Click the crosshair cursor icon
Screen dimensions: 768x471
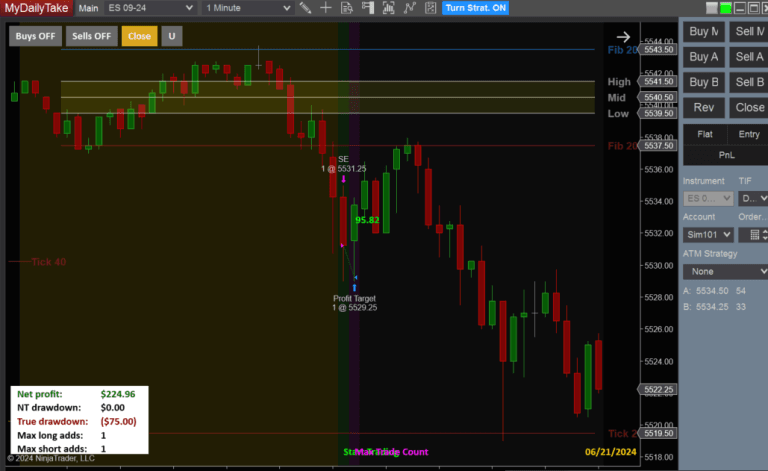[326, 8]
